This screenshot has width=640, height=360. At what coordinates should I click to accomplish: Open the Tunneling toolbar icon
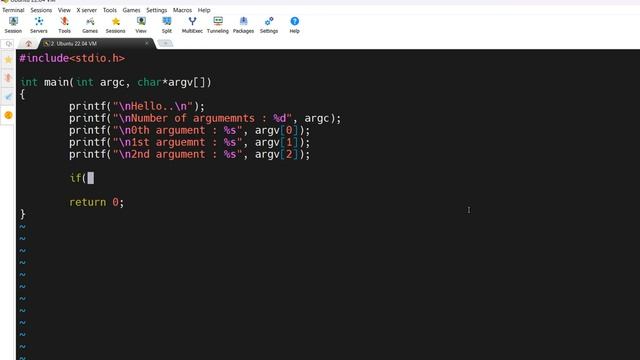coord(218,24)
